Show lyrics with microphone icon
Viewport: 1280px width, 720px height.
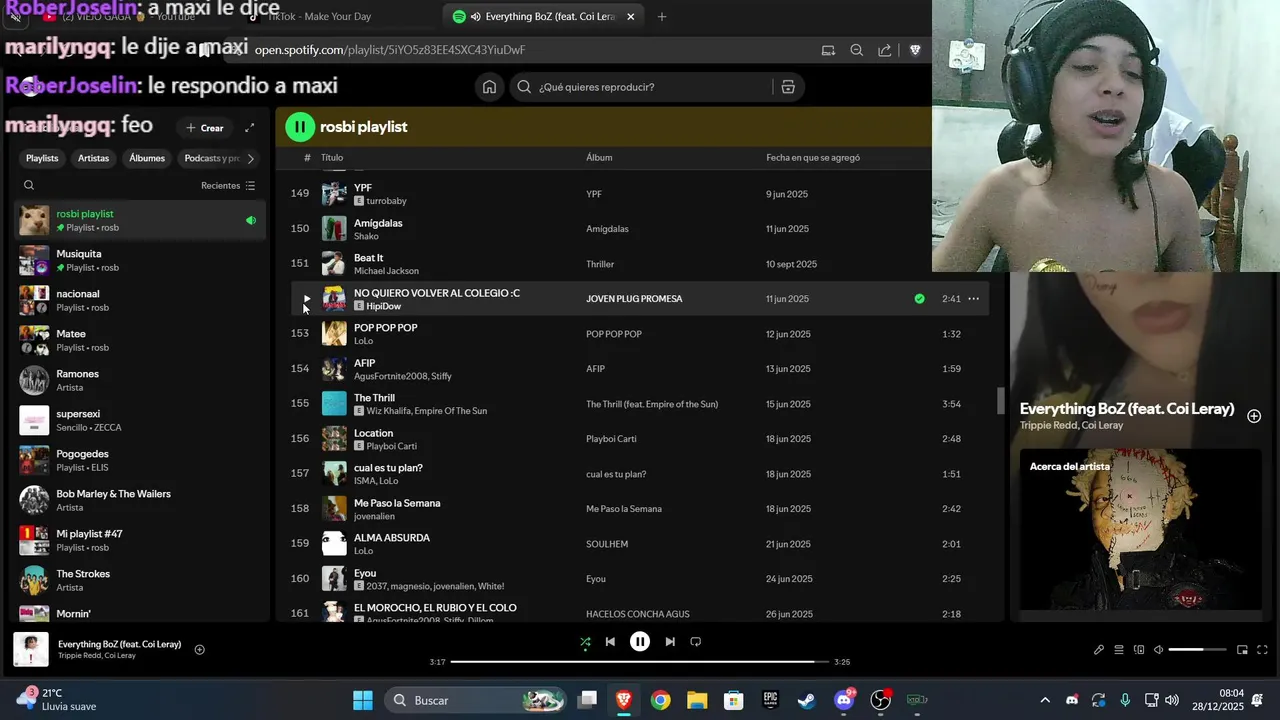click(1099, 650)
